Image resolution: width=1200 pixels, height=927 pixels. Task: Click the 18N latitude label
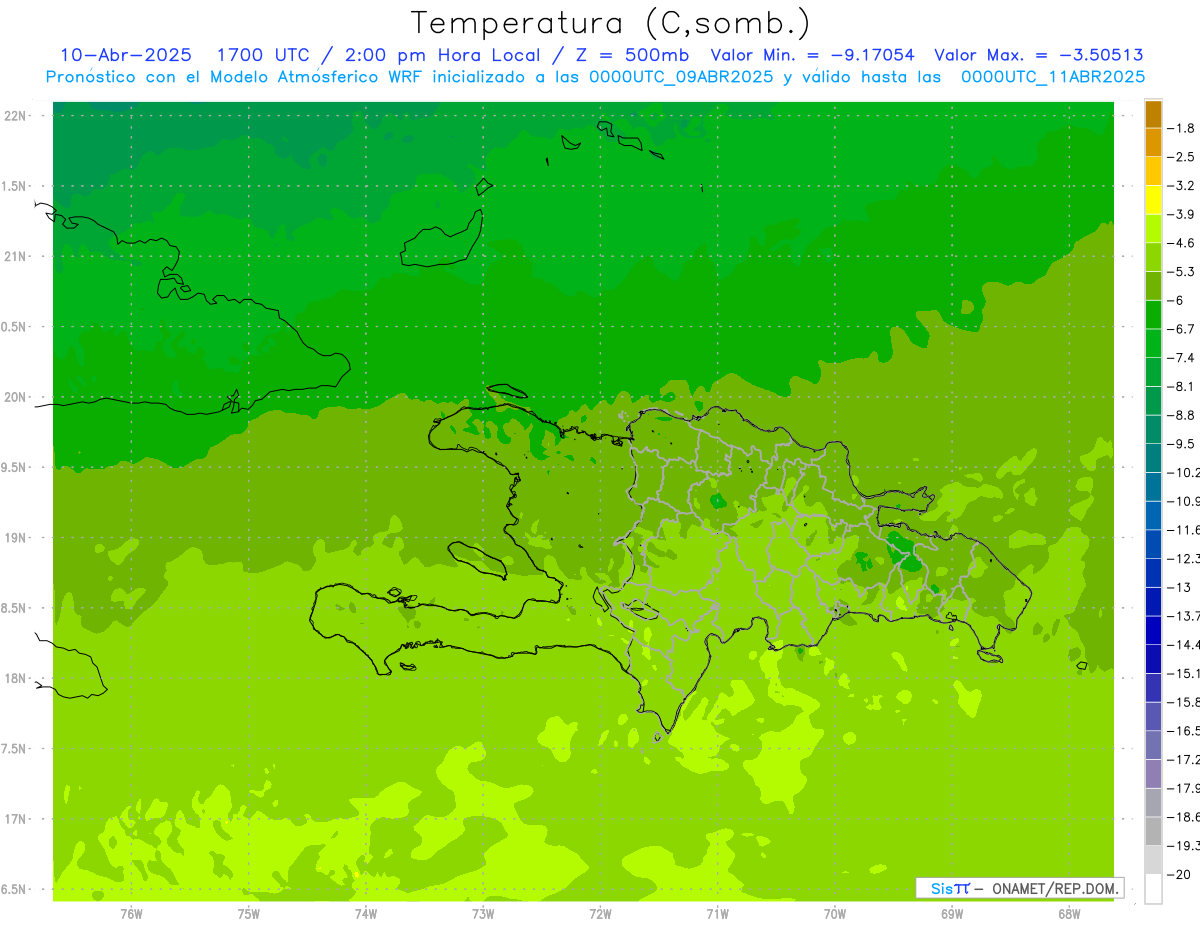pos(16,679)
